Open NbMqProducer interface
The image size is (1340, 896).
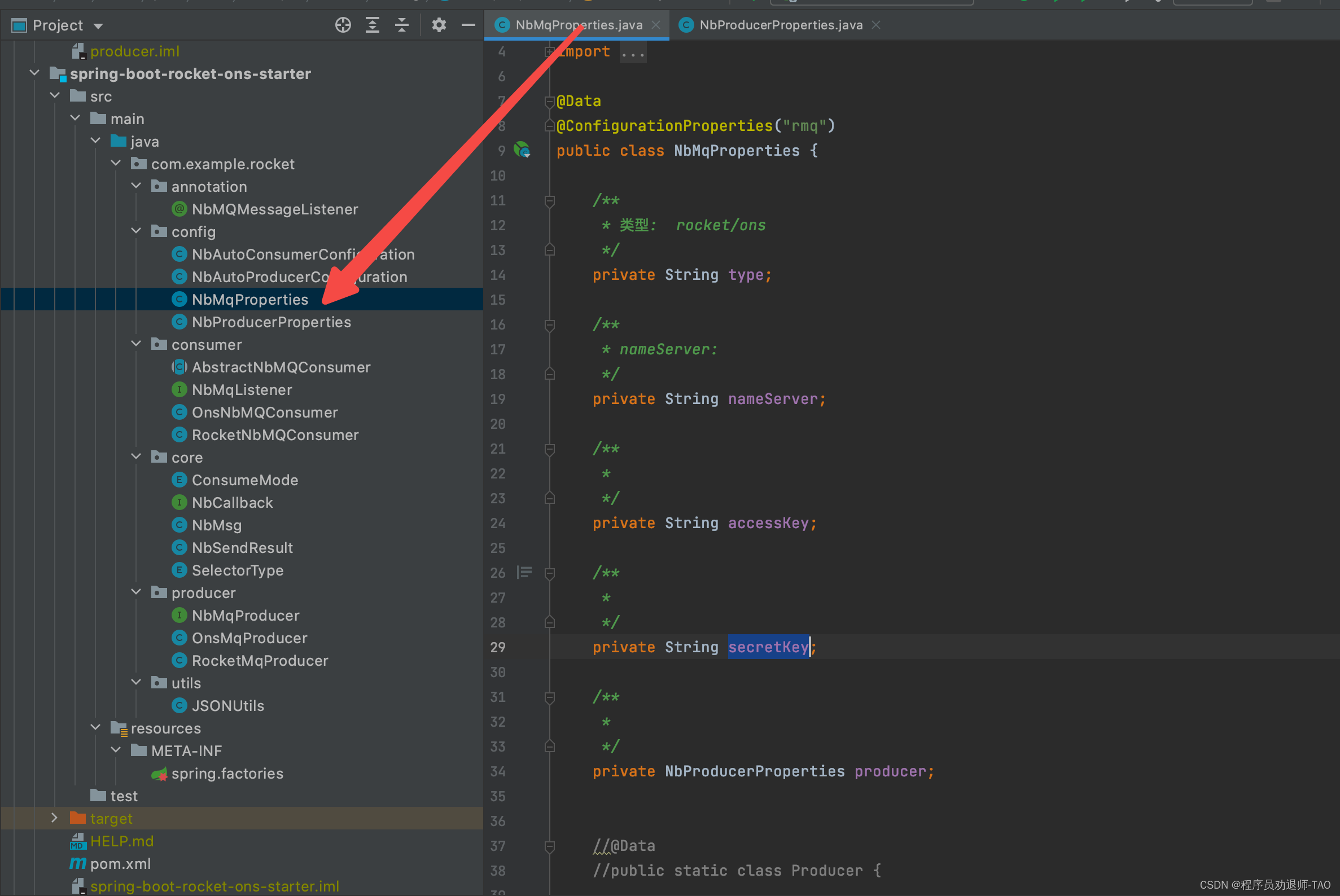coord(245,616)
